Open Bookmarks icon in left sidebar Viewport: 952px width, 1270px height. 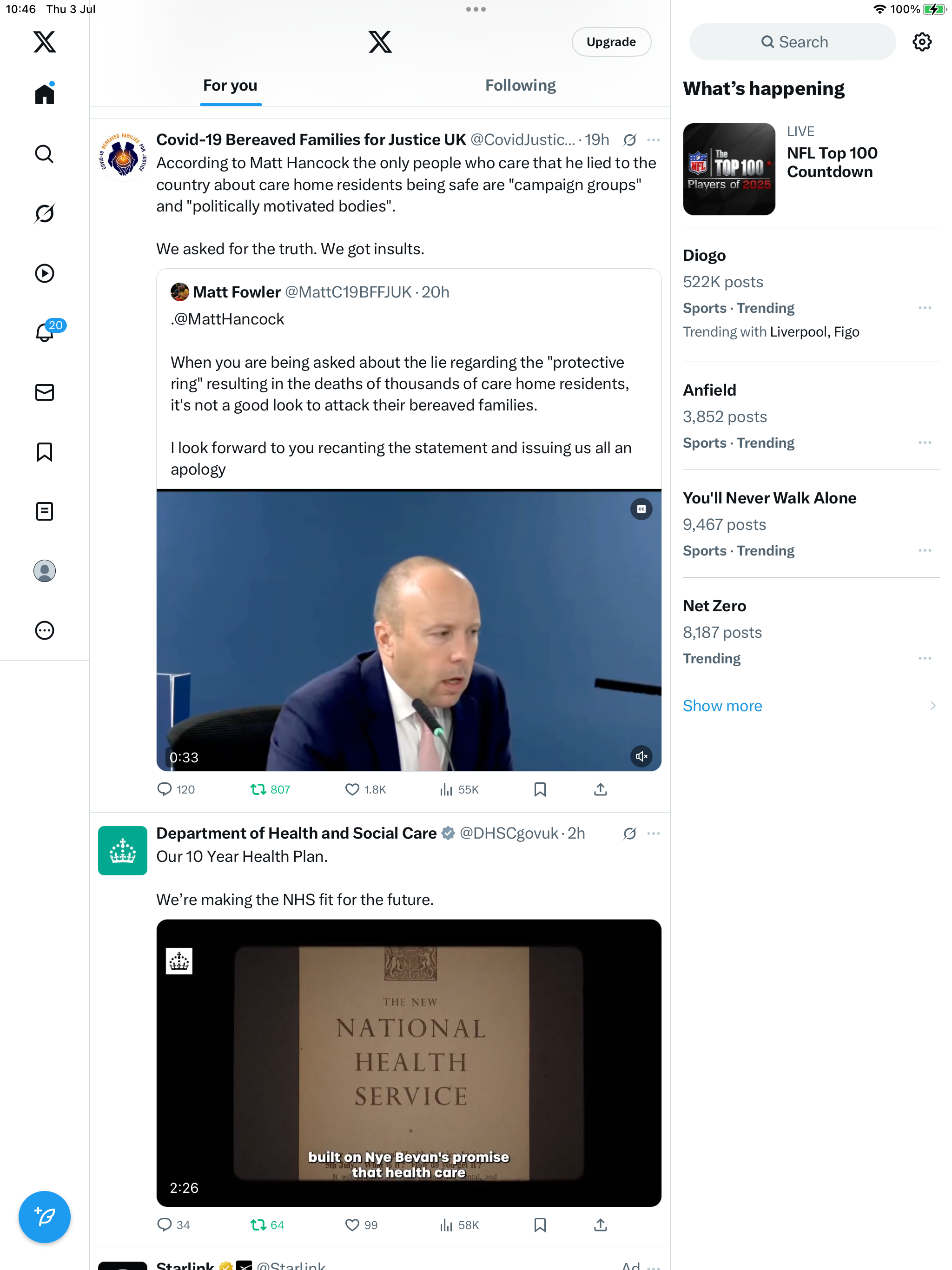point(44,452)
